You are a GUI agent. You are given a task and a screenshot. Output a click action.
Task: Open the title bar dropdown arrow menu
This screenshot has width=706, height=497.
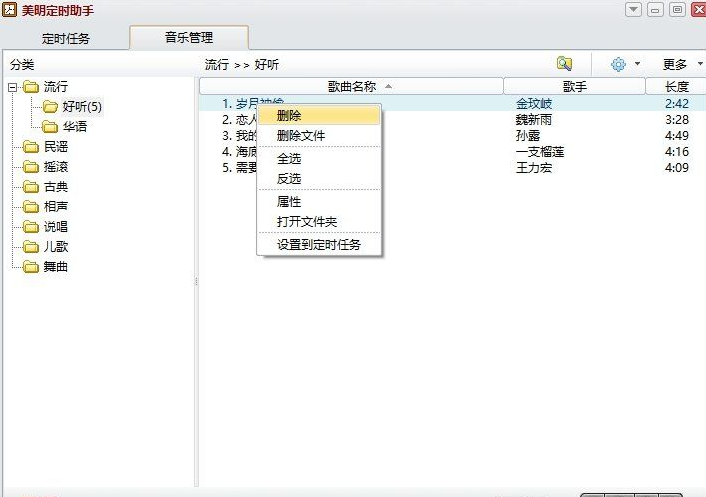pyautogui.click(x=633, y=10)
